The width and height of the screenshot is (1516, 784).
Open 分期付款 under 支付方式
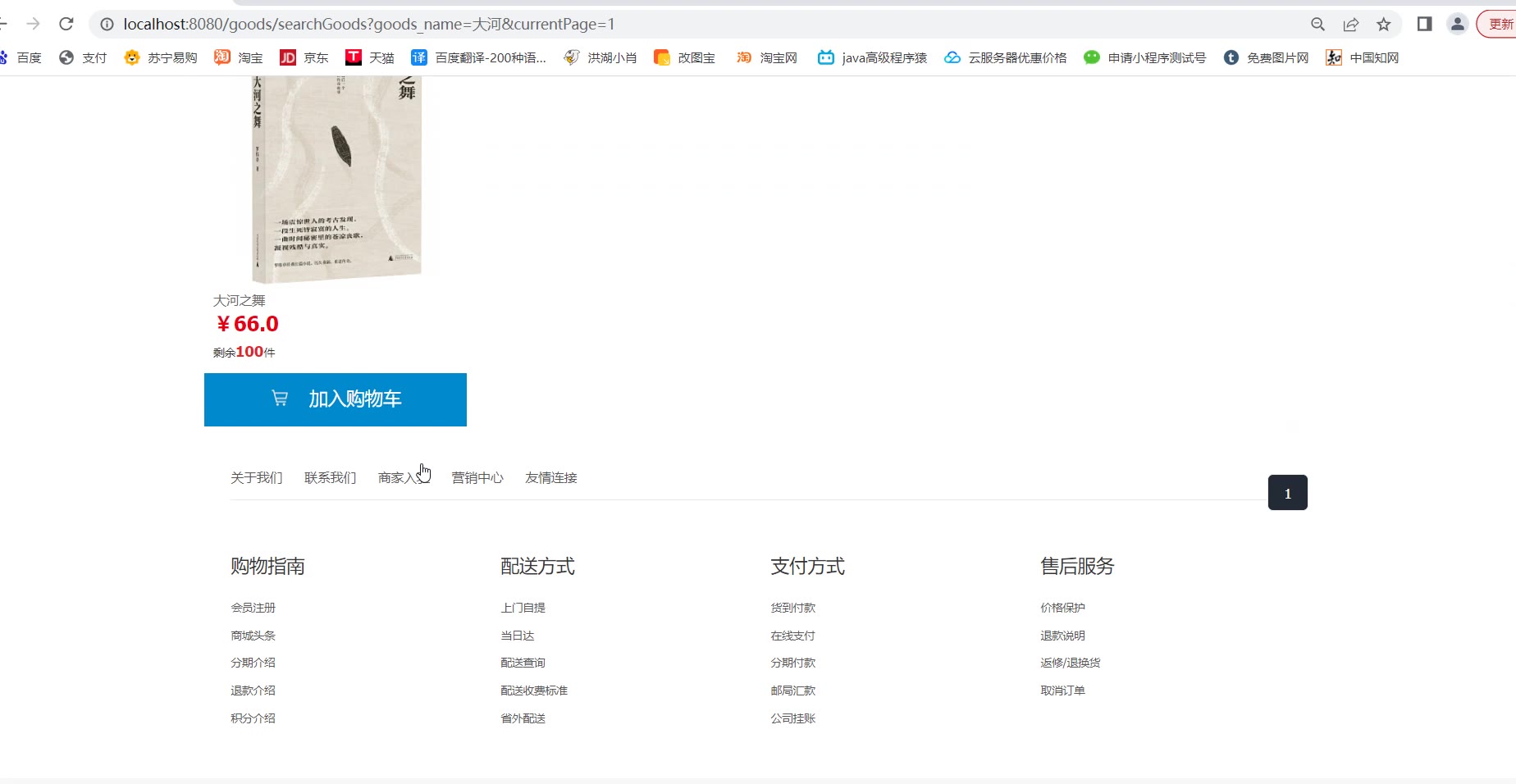pos(793,663)
